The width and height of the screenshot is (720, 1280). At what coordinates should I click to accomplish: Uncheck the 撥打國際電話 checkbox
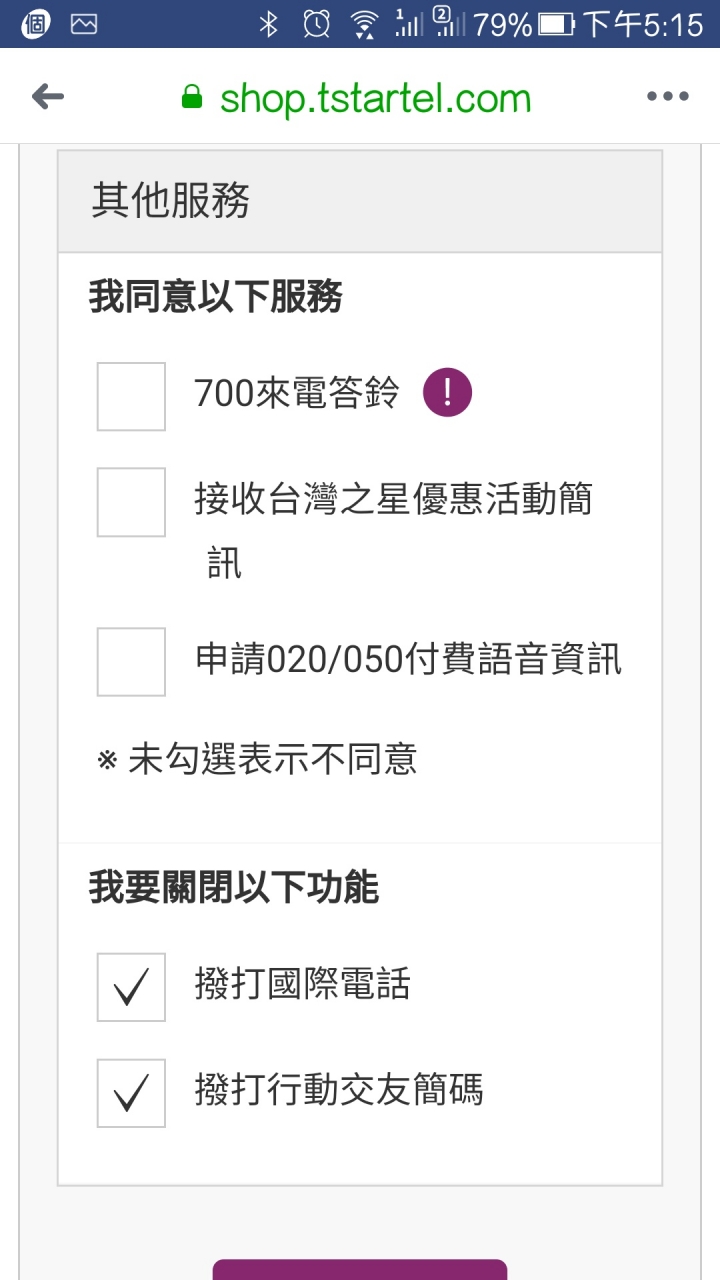point(131,988)
